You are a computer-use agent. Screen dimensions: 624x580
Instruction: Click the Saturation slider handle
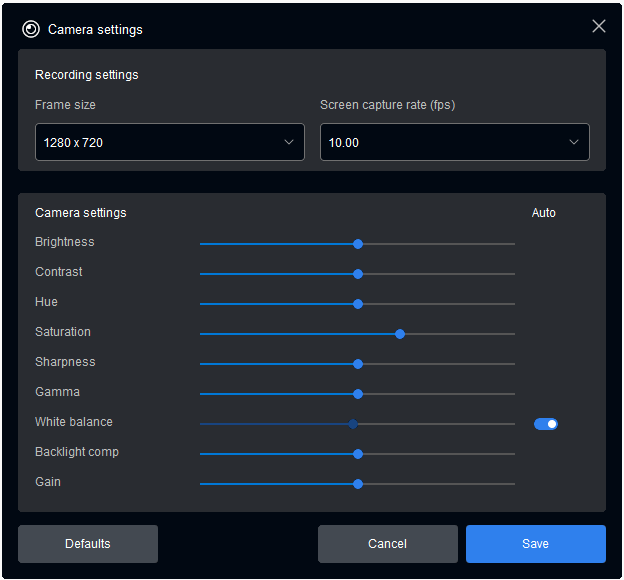point(400,334)
